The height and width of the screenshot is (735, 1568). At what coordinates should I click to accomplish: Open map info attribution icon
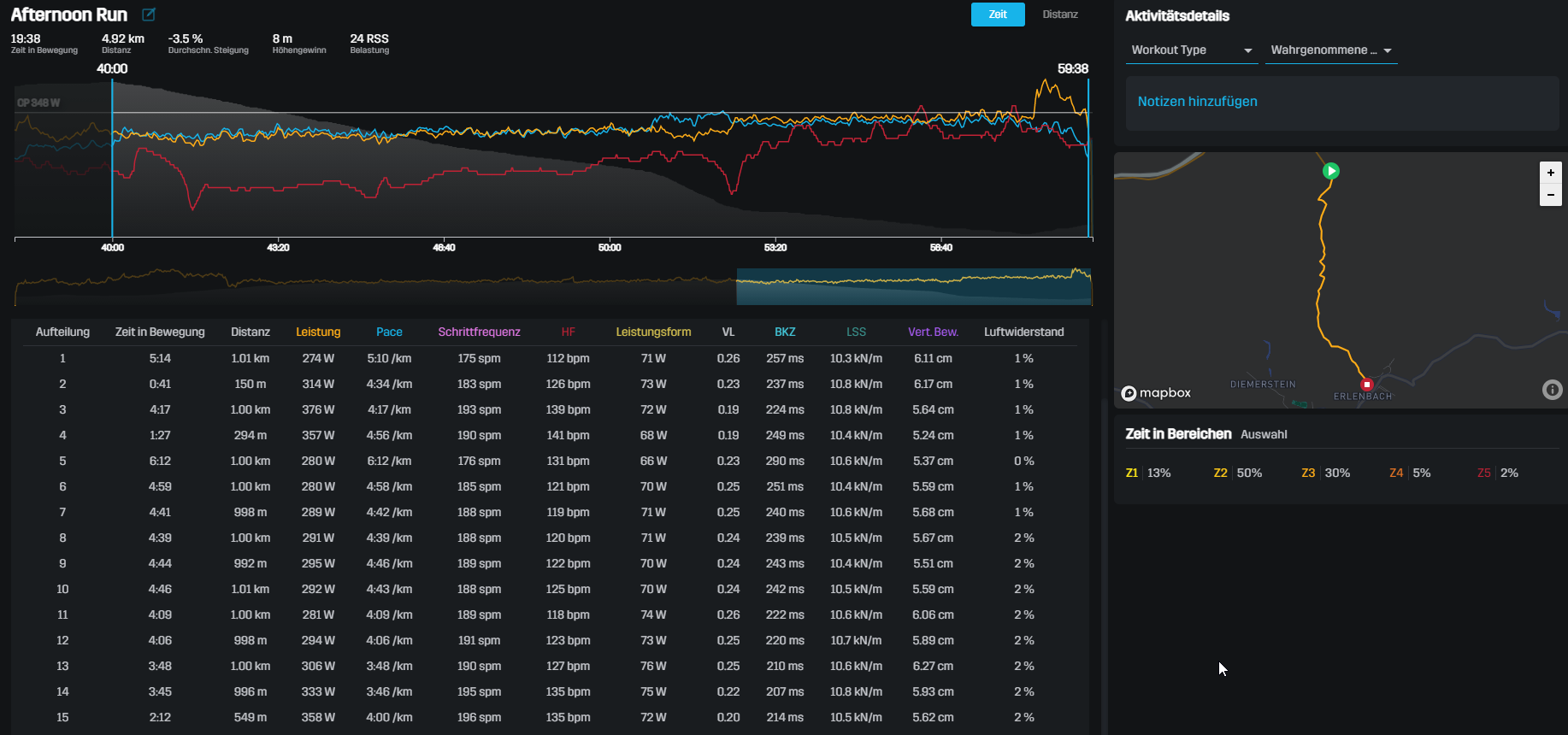pyautogui.click(x=1552, y=390)
